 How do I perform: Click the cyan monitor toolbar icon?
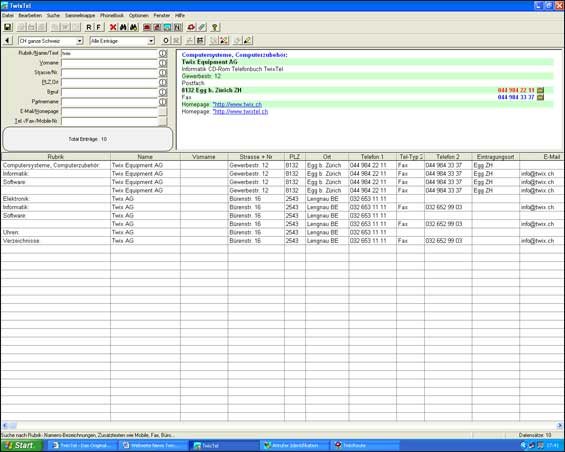pyautogui.click(x=167, y=27)
